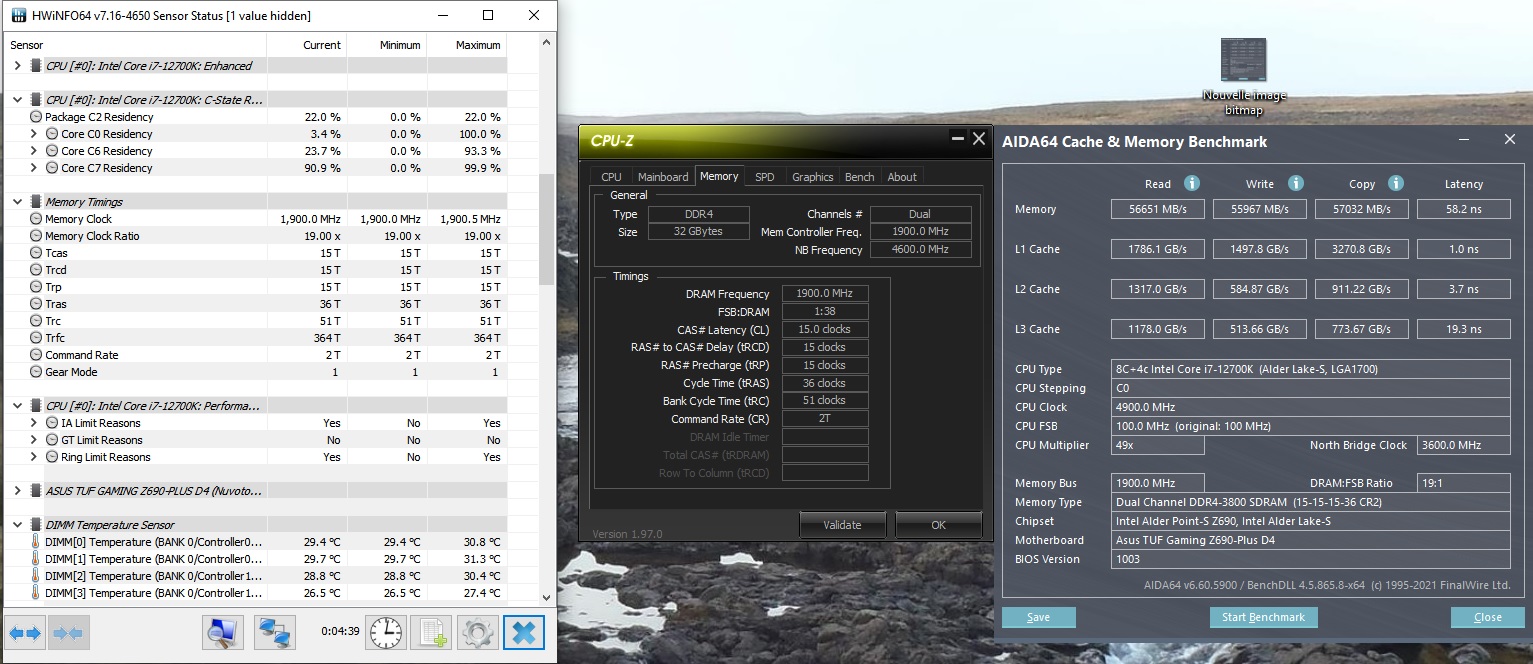
Task: Expand the IA Limit Reasons row
Action: click(35, 423)
